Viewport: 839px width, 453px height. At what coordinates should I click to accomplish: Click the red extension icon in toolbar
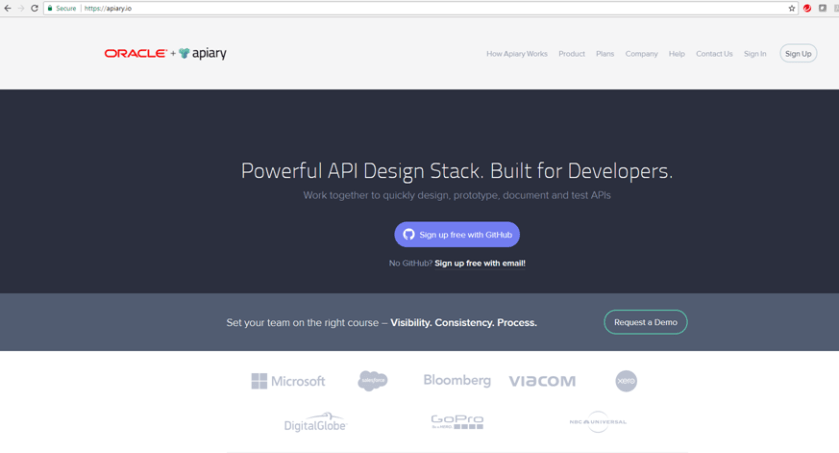(807, 8)
